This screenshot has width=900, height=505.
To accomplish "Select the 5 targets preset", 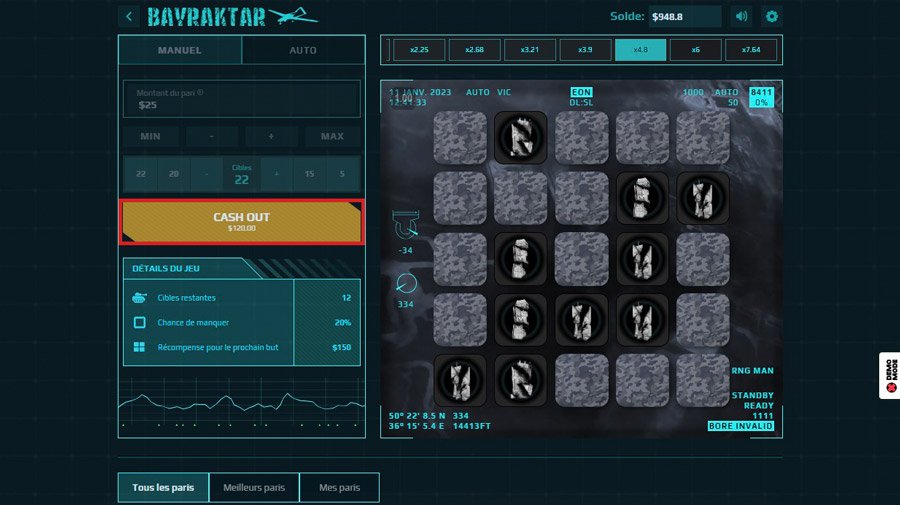I will tap(342, 174).
